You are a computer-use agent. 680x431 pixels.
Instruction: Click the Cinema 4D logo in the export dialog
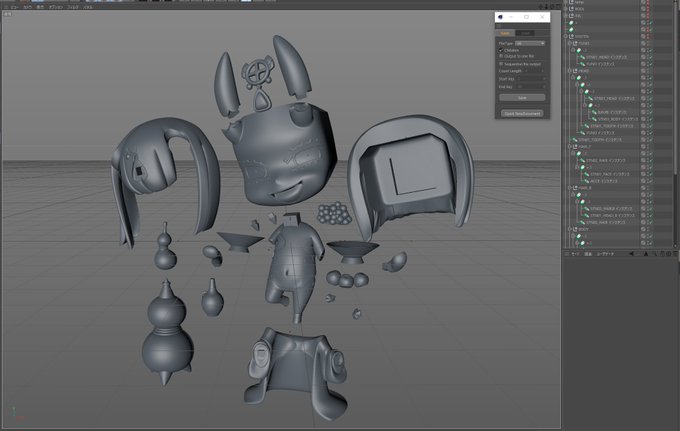(x=500, y=17)
